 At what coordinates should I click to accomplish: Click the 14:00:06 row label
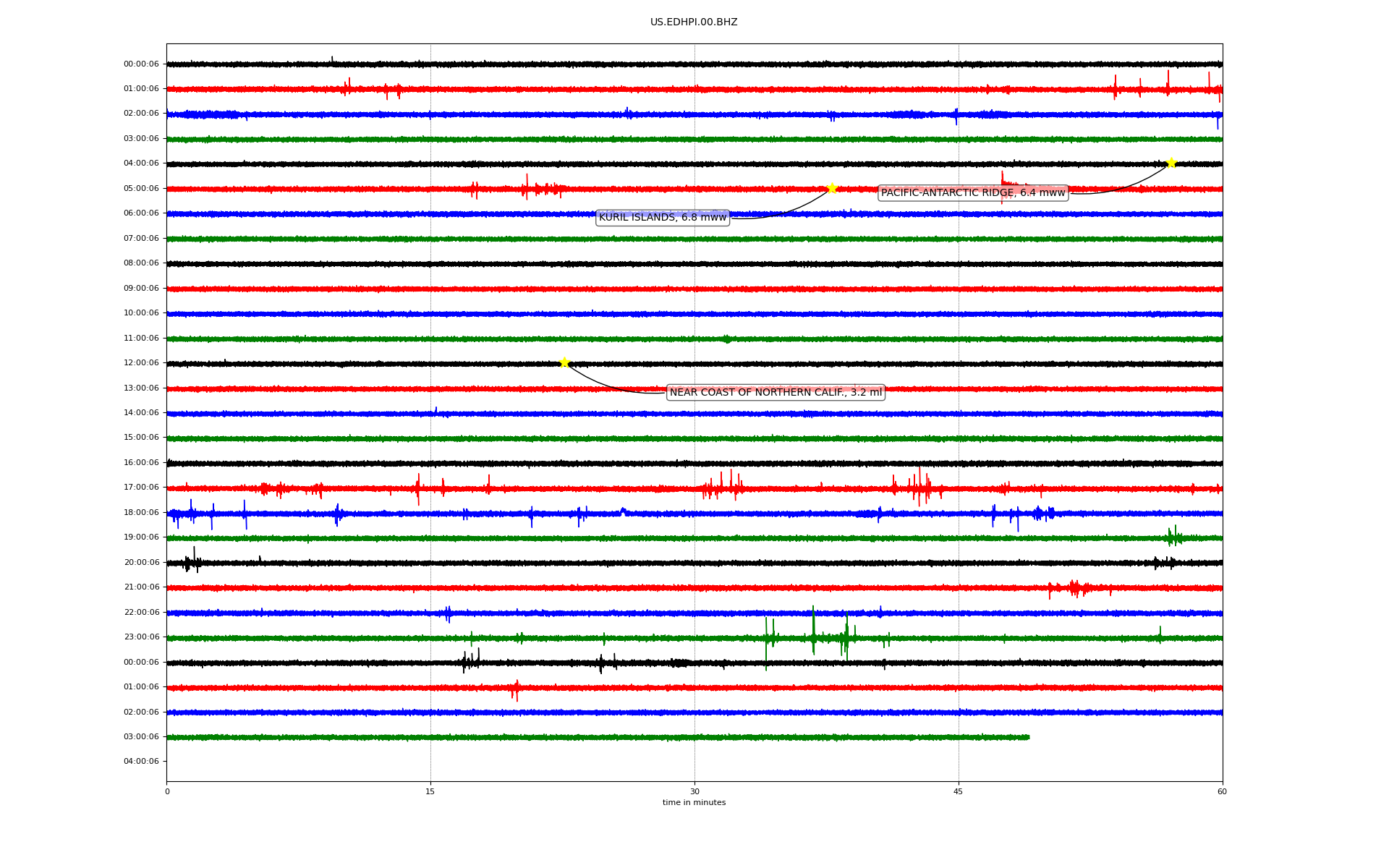coord(141,412)
